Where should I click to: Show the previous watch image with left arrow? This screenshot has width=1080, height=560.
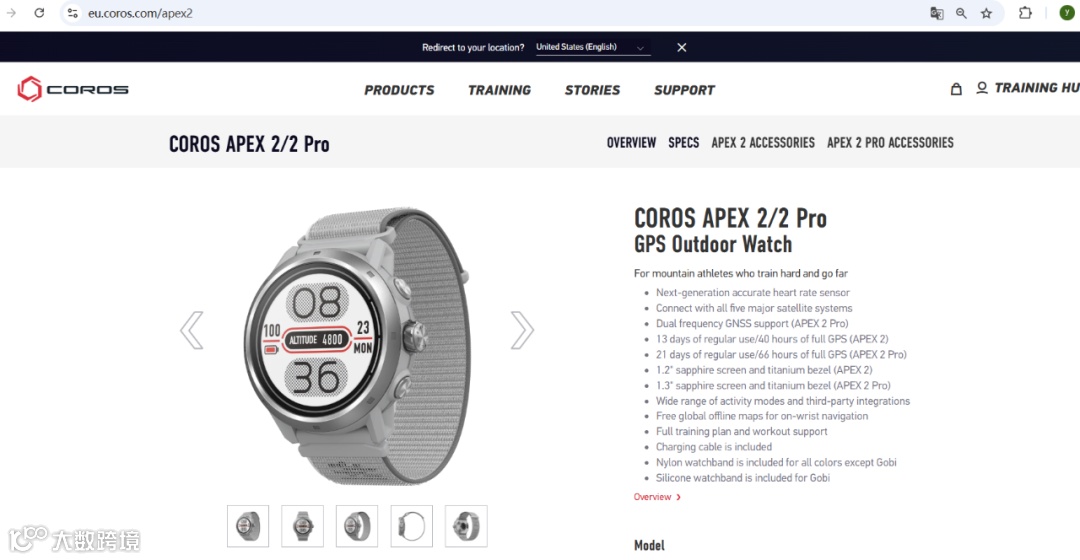pyautogui.click(x=191, y=330)
